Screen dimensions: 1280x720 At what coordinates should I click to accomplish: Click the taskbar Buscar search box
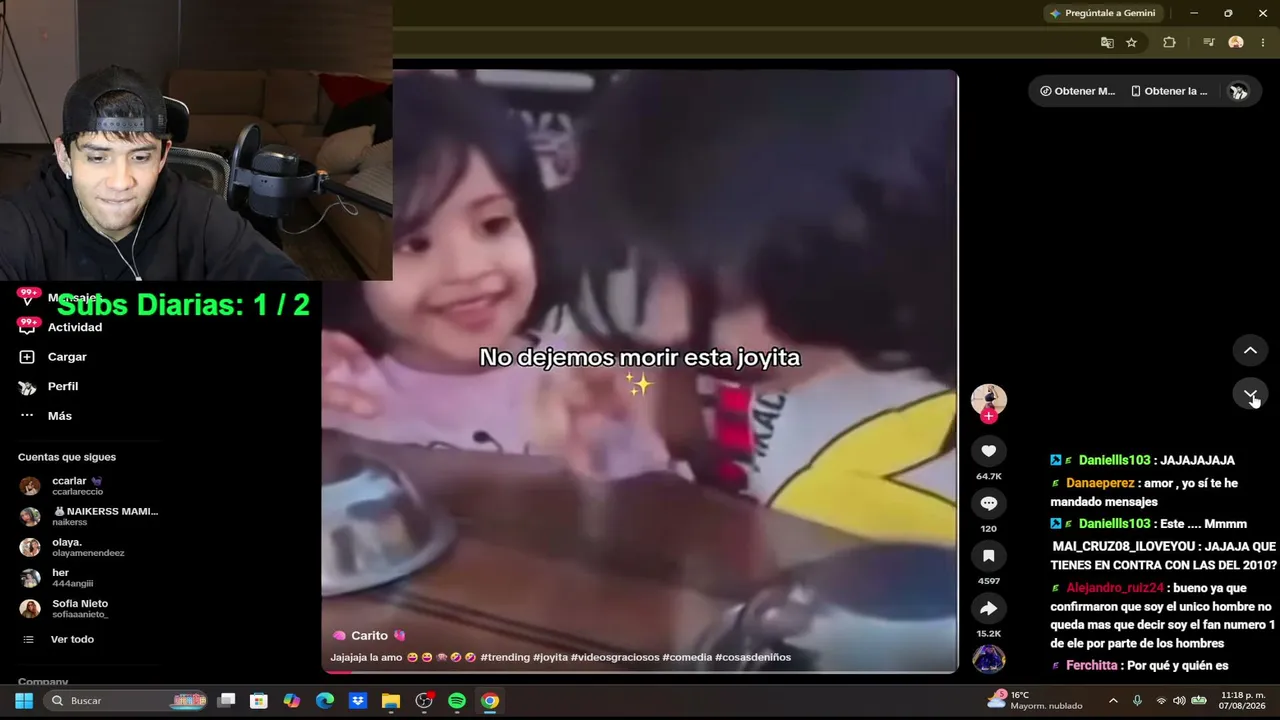(126, 701)
